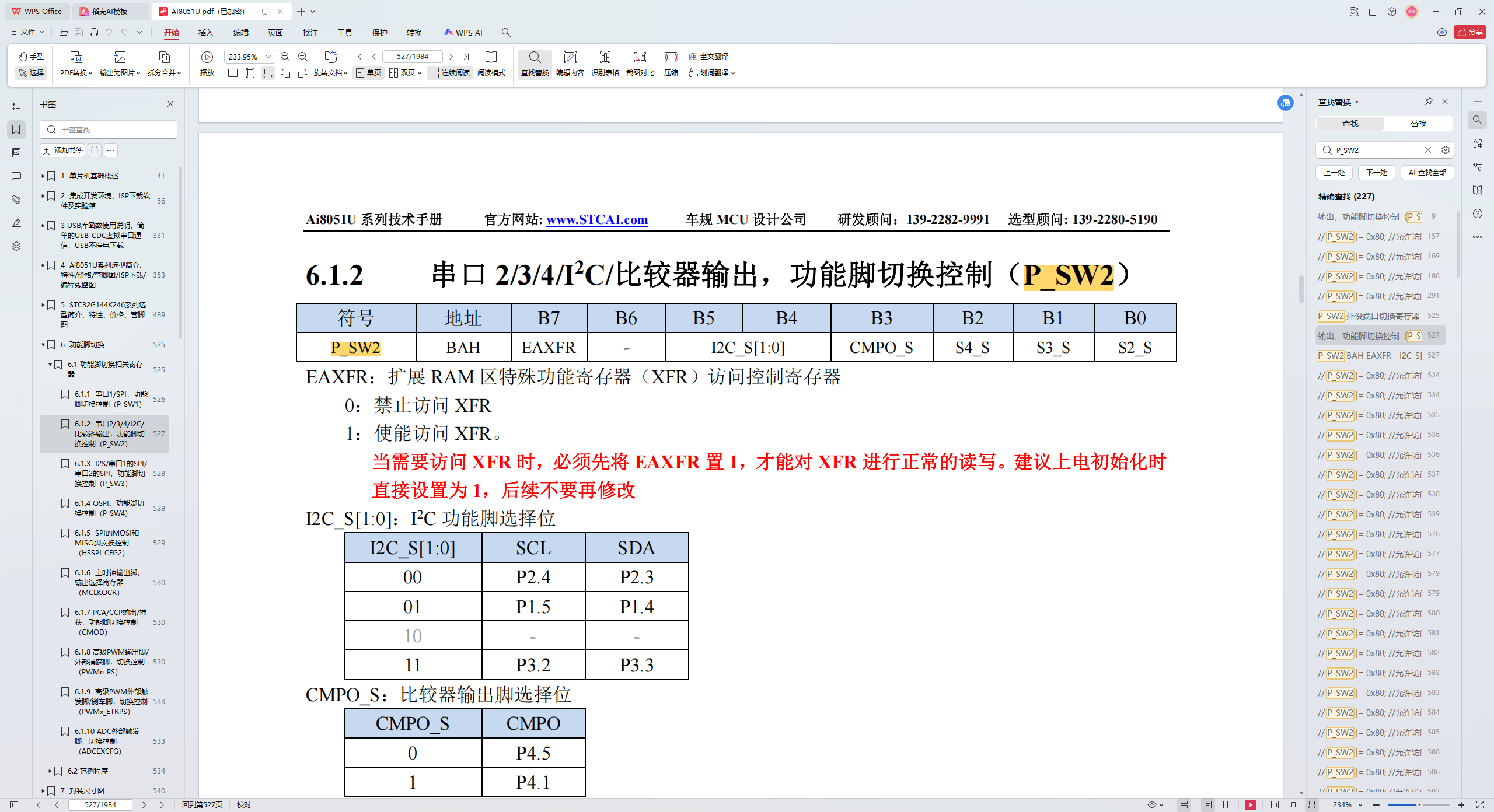Switch on 阅读模式 reading mode
Screen dimensions: 1494x812
[x=491, y=73]
